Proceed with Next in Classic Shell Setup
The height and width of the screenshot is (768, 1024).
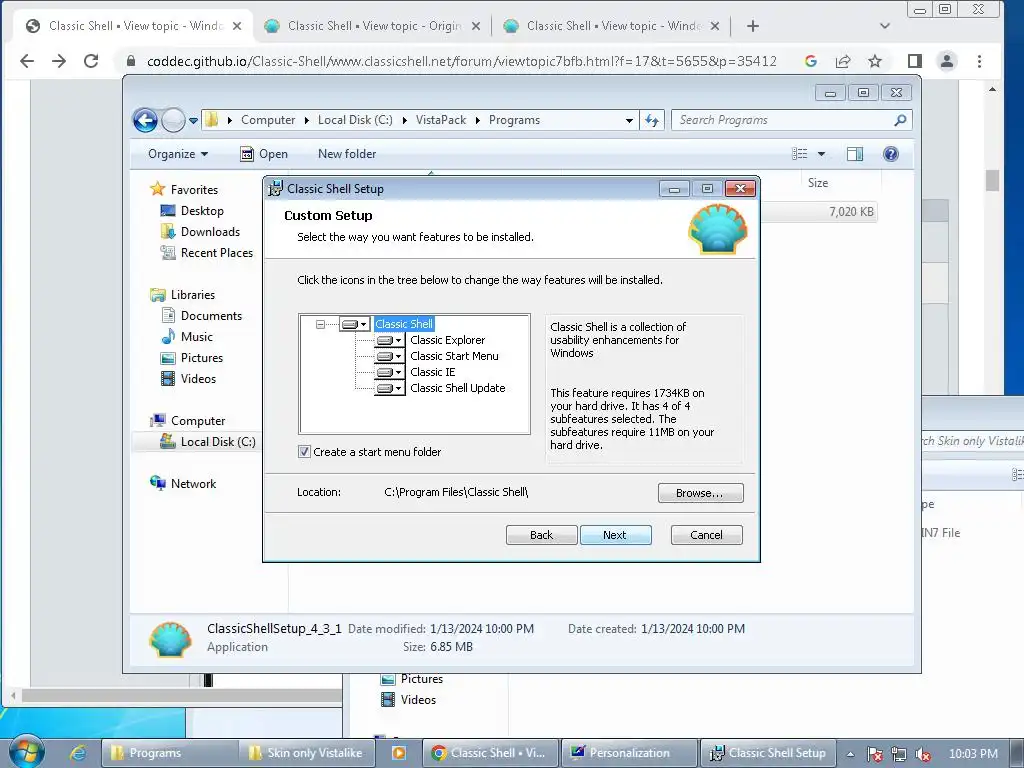click(615, 535)
